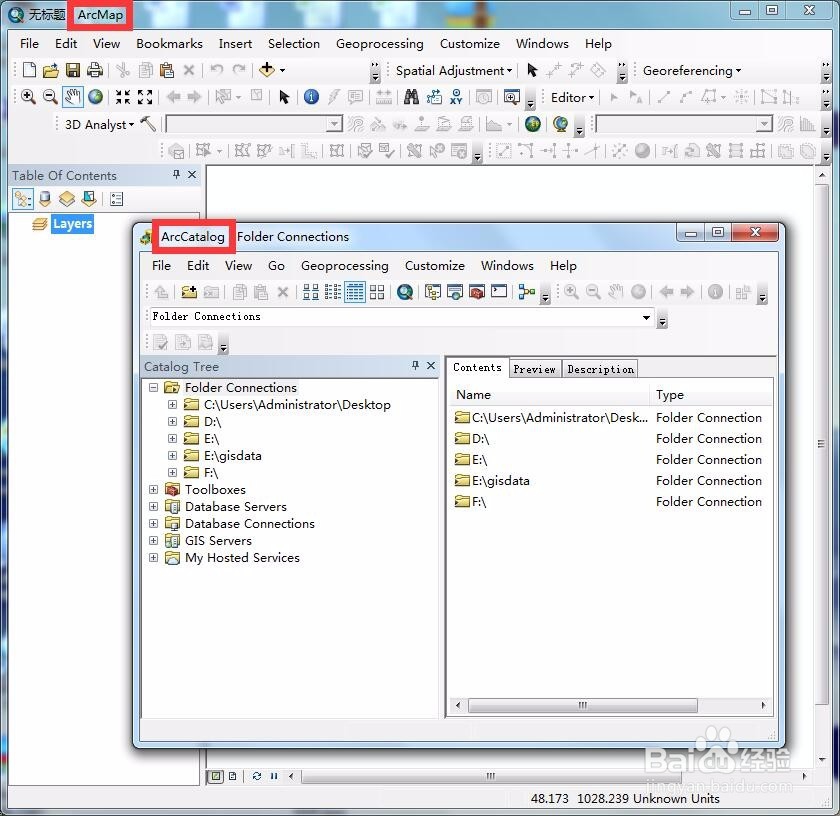Launch ArcMap from the ArcCatalog toolbar
The image size is (840, 816).
405,292
